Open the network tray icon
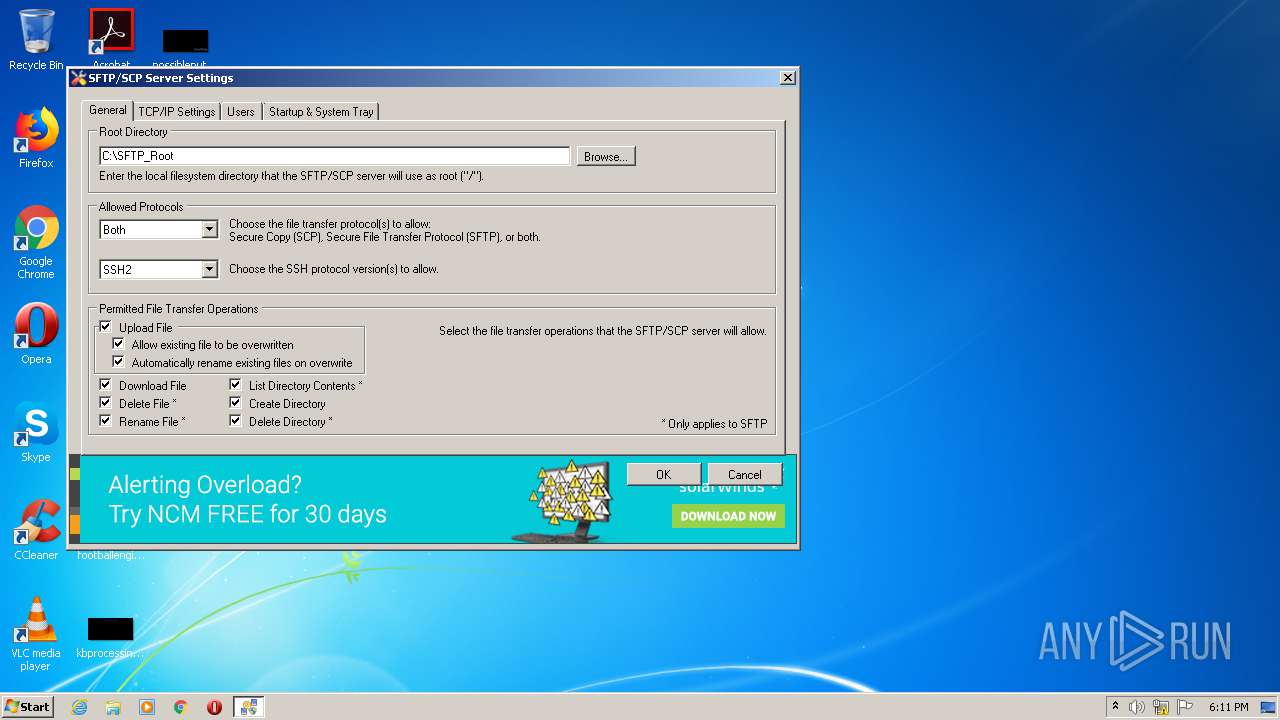This screenshot has height=720, width=1280. click(1161, 707)
